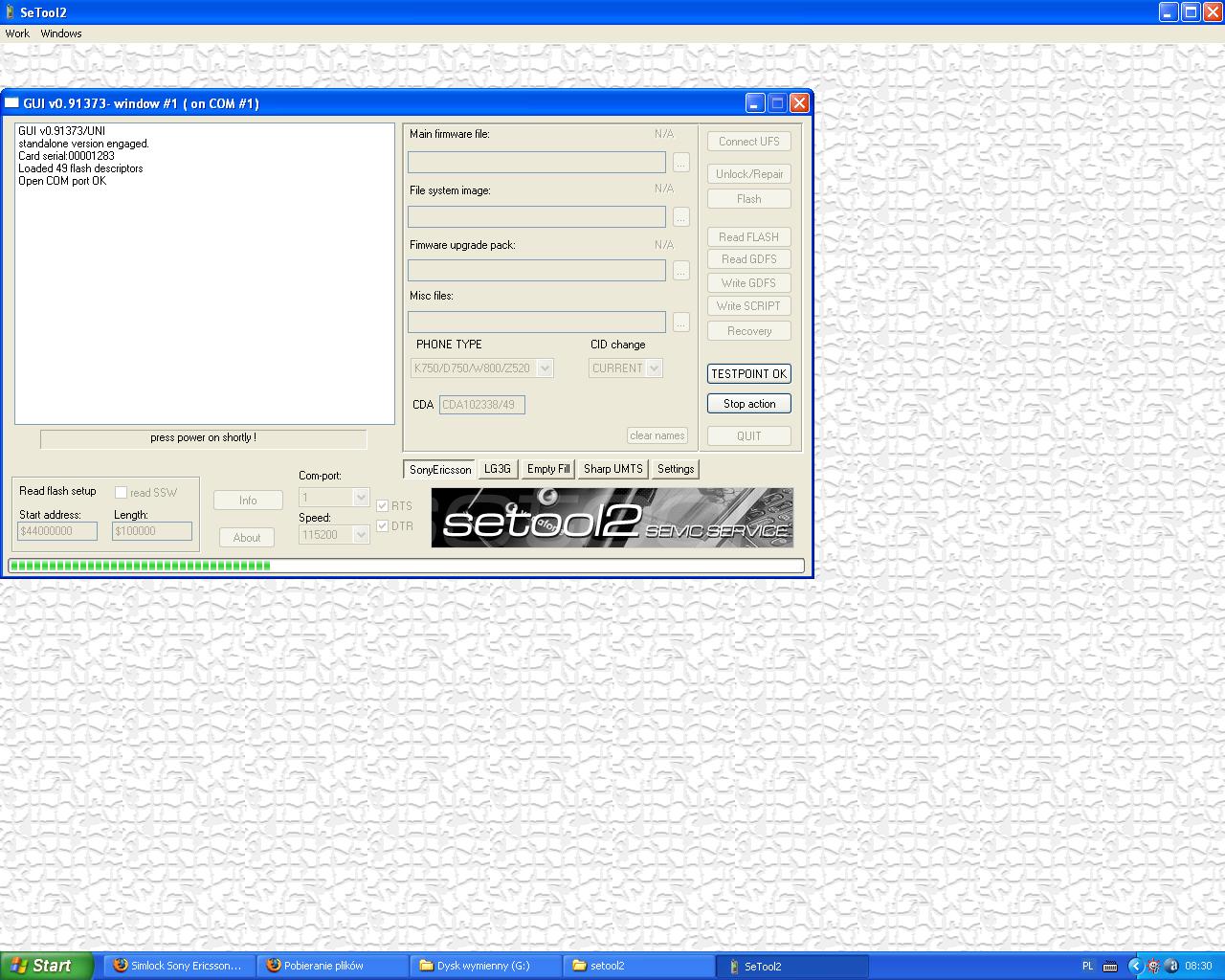Image resolution: width=1225 pixels, height=980 pixels.
Task: Browse for Main firmware file
Action: coord(681,163)
